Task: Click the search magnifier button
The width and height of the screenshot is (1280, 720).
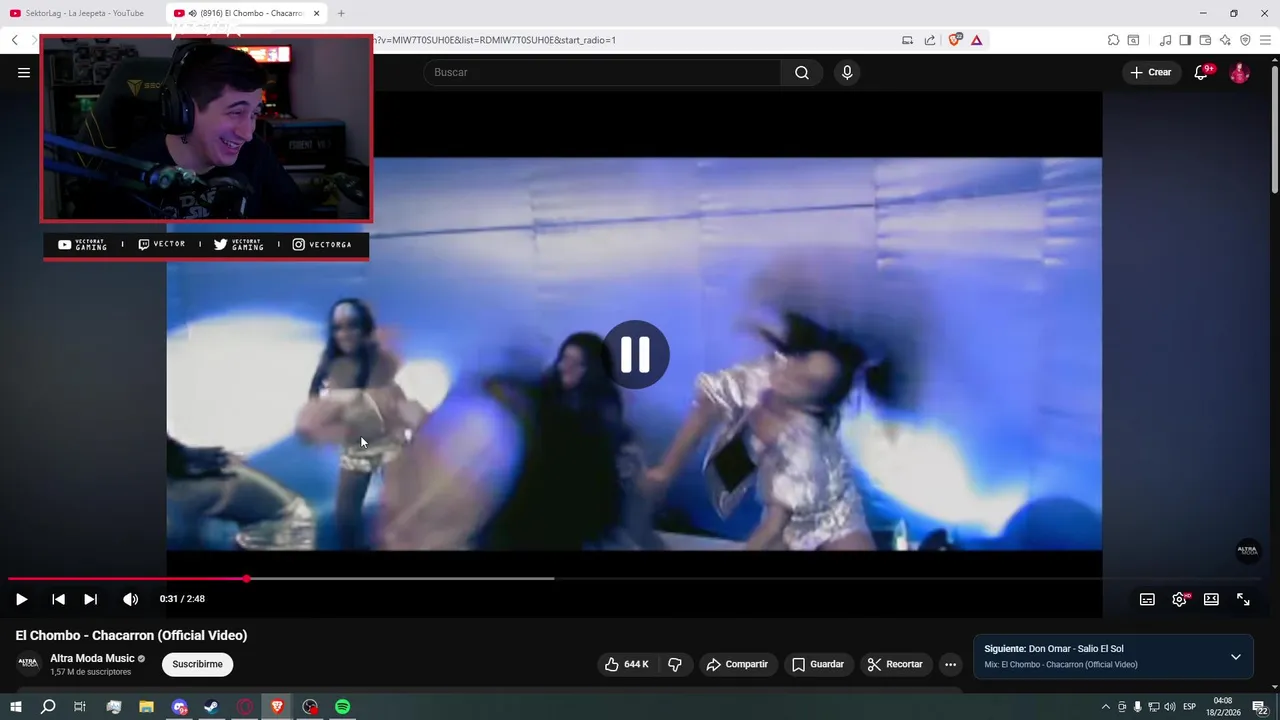Action: (802, 72)
